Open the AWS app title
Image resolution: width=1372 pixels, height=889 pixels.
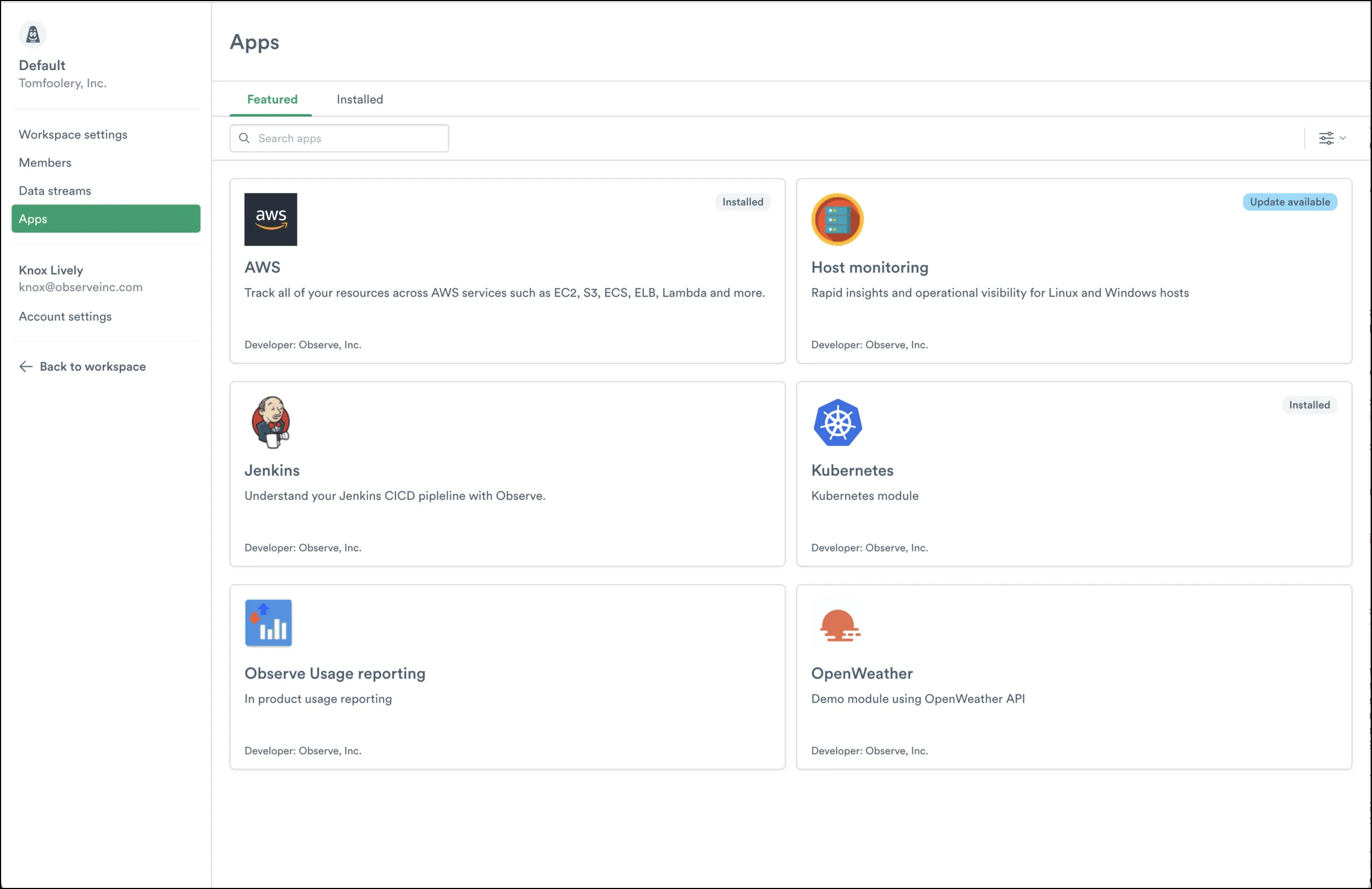262,267
